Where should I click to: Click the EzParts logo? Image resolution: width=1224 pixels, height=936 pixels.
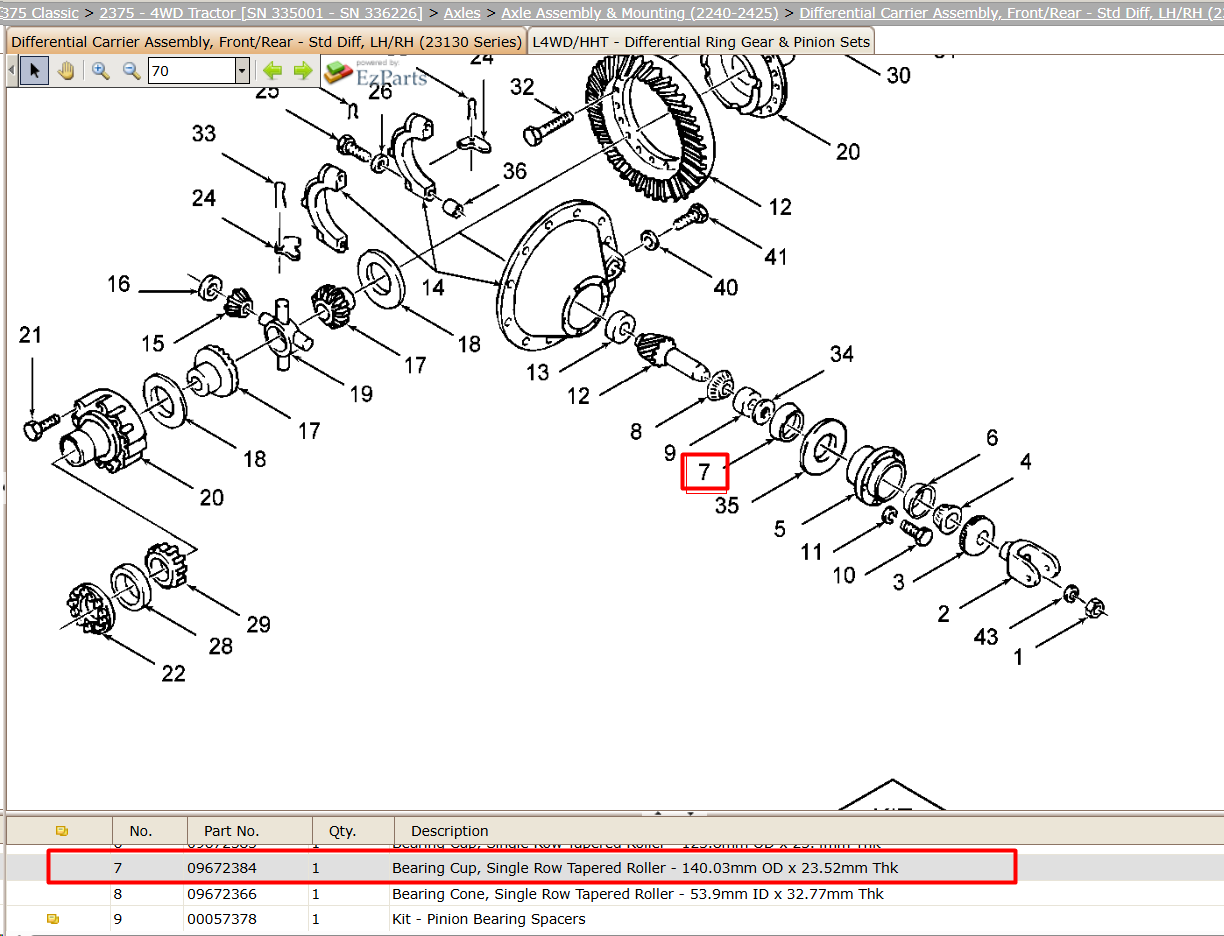(375, 72)
